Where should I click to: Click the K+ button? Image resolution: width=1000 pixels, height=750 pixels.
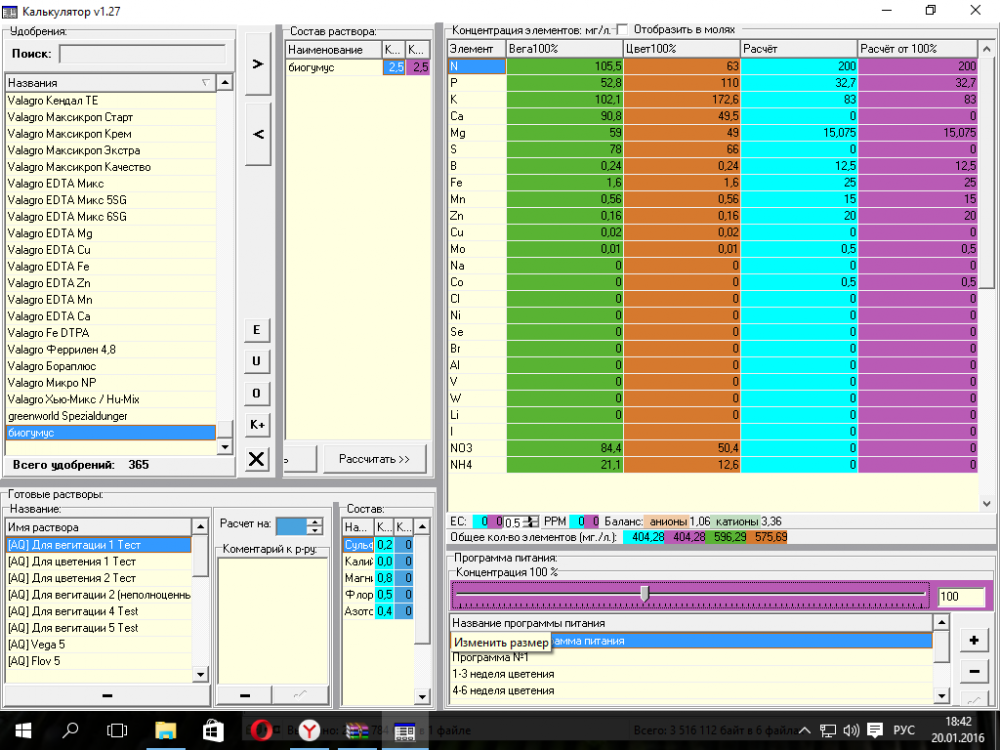coord(256,425)
